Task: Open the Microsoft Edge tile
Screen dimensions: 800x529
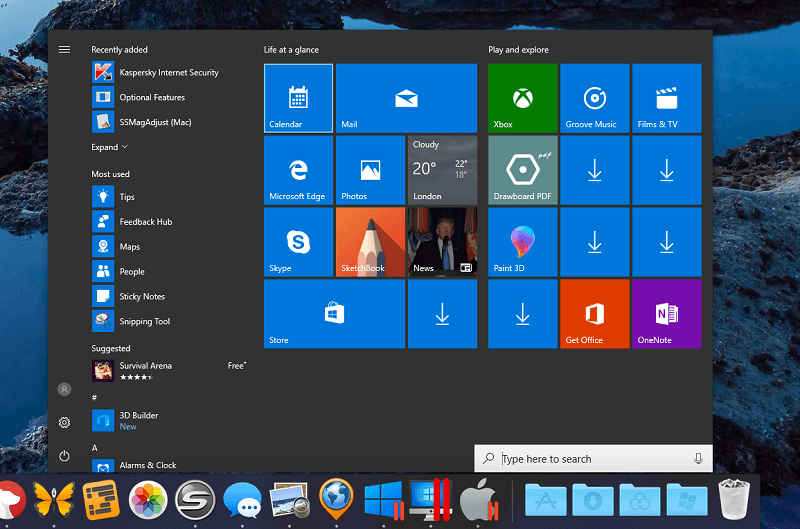Action: click(298, 170)
